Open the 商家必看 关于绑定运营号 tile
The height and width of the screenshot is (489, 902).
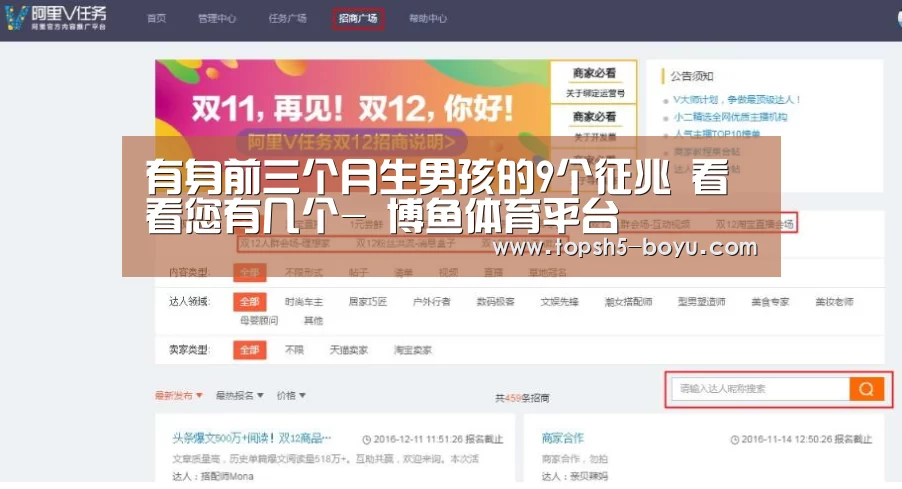pos(594,82)
